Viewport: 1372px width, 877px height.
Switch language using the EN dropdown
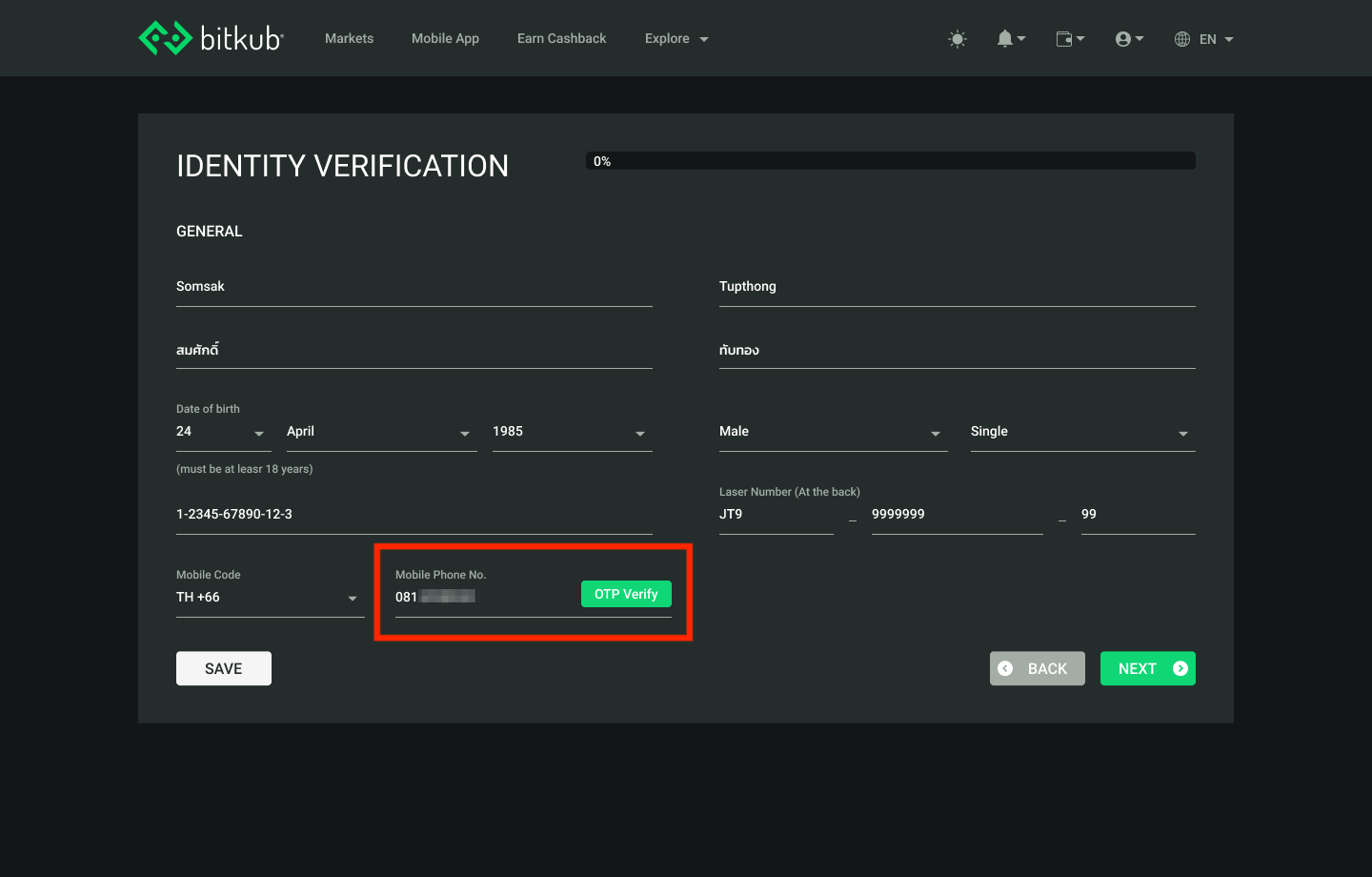click(x=1208, y=39)
